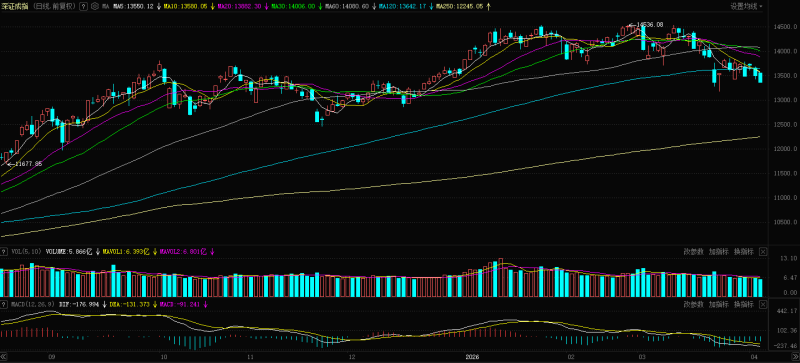
Task: Click the 10500 price axis label
Action: (784, 223)
